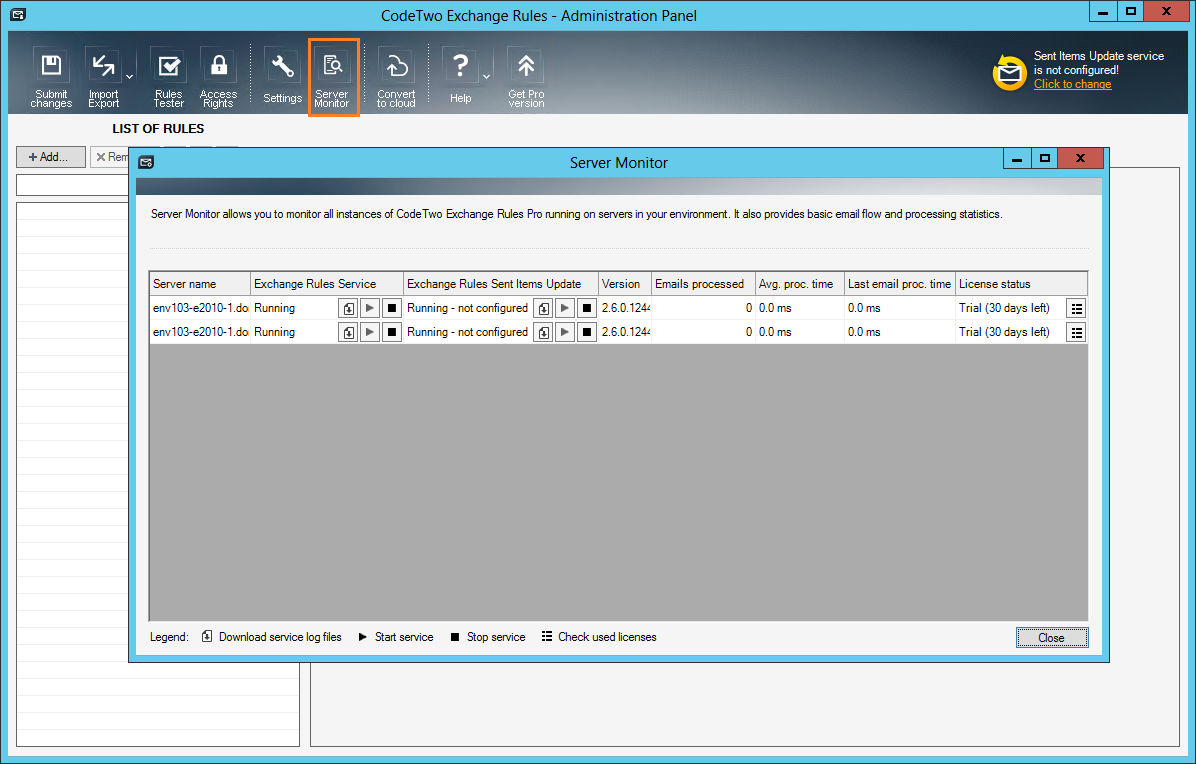Viewport: 1196px width, 764px height.
Task: Download Exchange Rules Service logs, first row
Action: pyautogui.click(x=348, y=308)
